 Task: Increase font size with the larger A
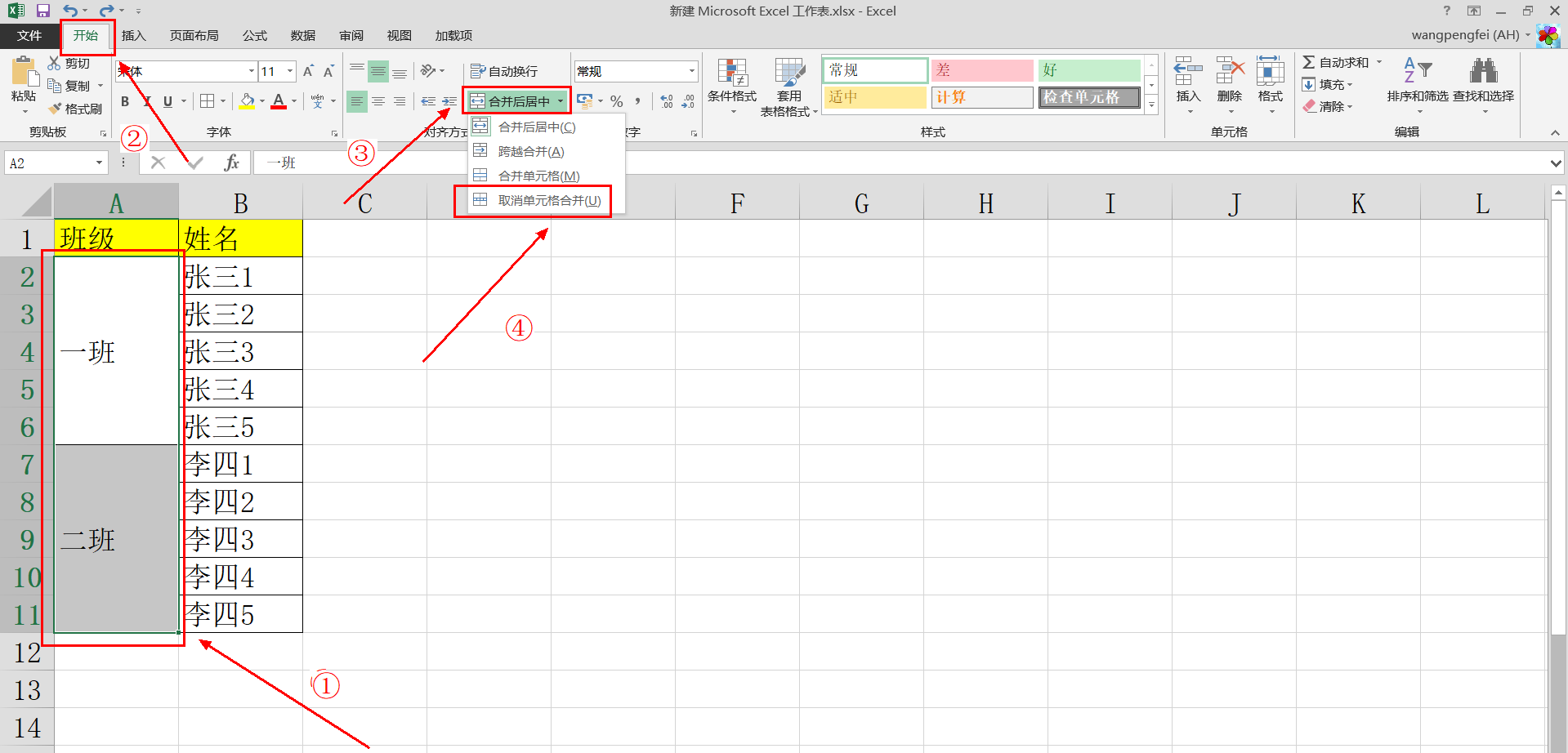tap(308, 72)
